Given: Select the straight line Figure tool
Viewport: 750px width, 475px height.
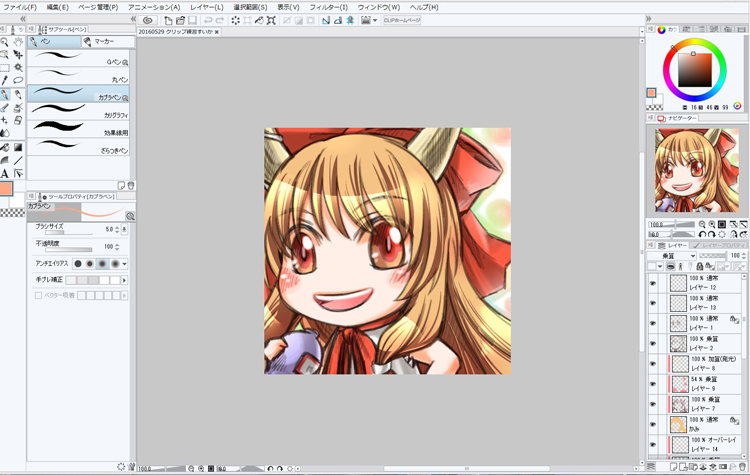Looking at the screenshot, I should click(x=18, y=160).
